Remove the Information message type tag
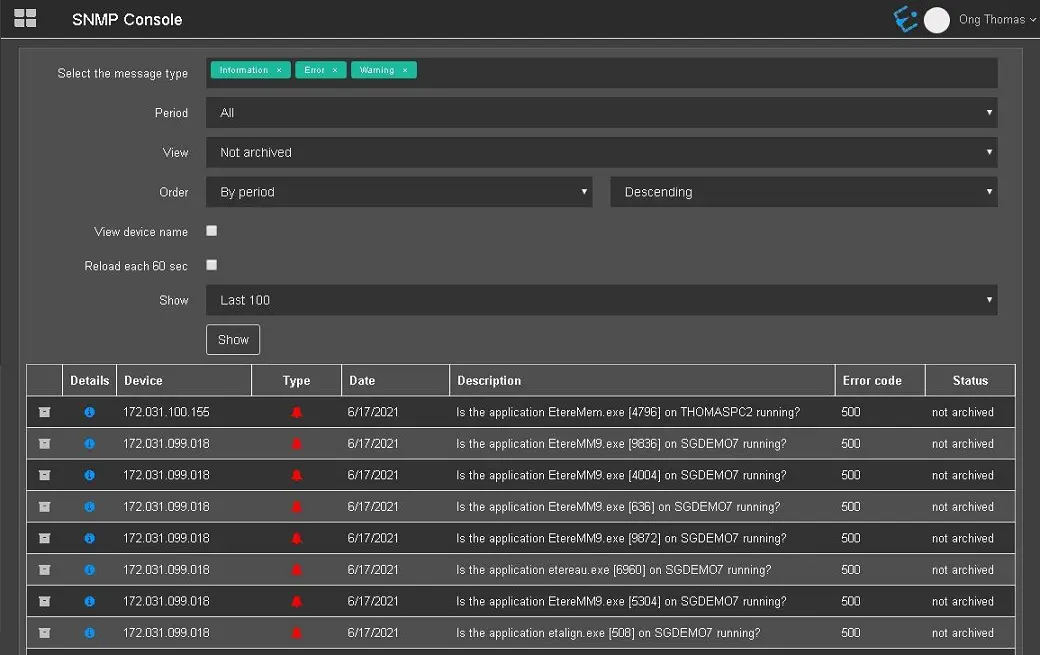The width and height of the screenshot is (1040, 655). (279, 70)
